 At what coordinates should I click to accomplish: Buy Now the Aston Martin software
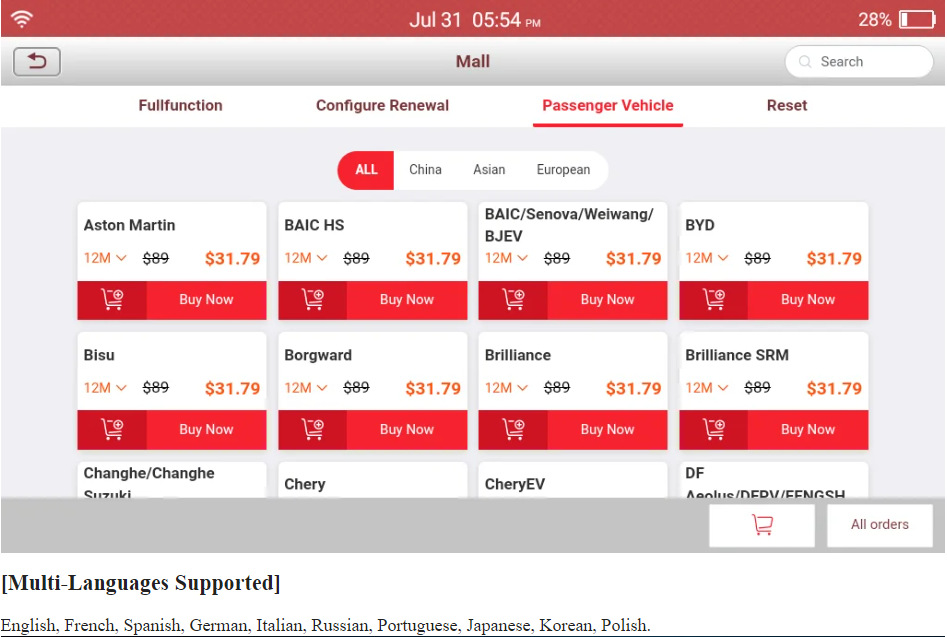(x=206, y=299)
